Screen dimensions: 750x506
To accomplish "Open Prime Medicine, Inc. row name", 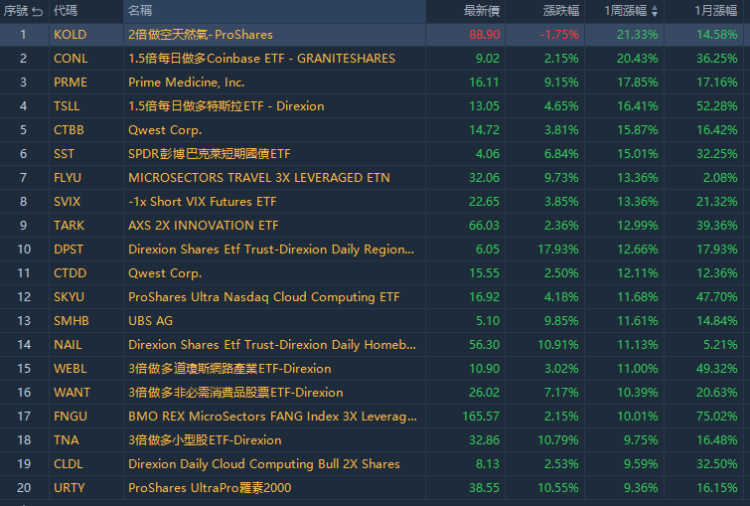I will tap(186, 82).
